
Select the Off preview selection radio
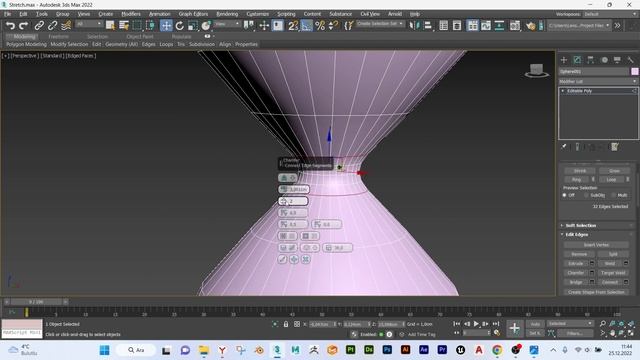(564, 196)
